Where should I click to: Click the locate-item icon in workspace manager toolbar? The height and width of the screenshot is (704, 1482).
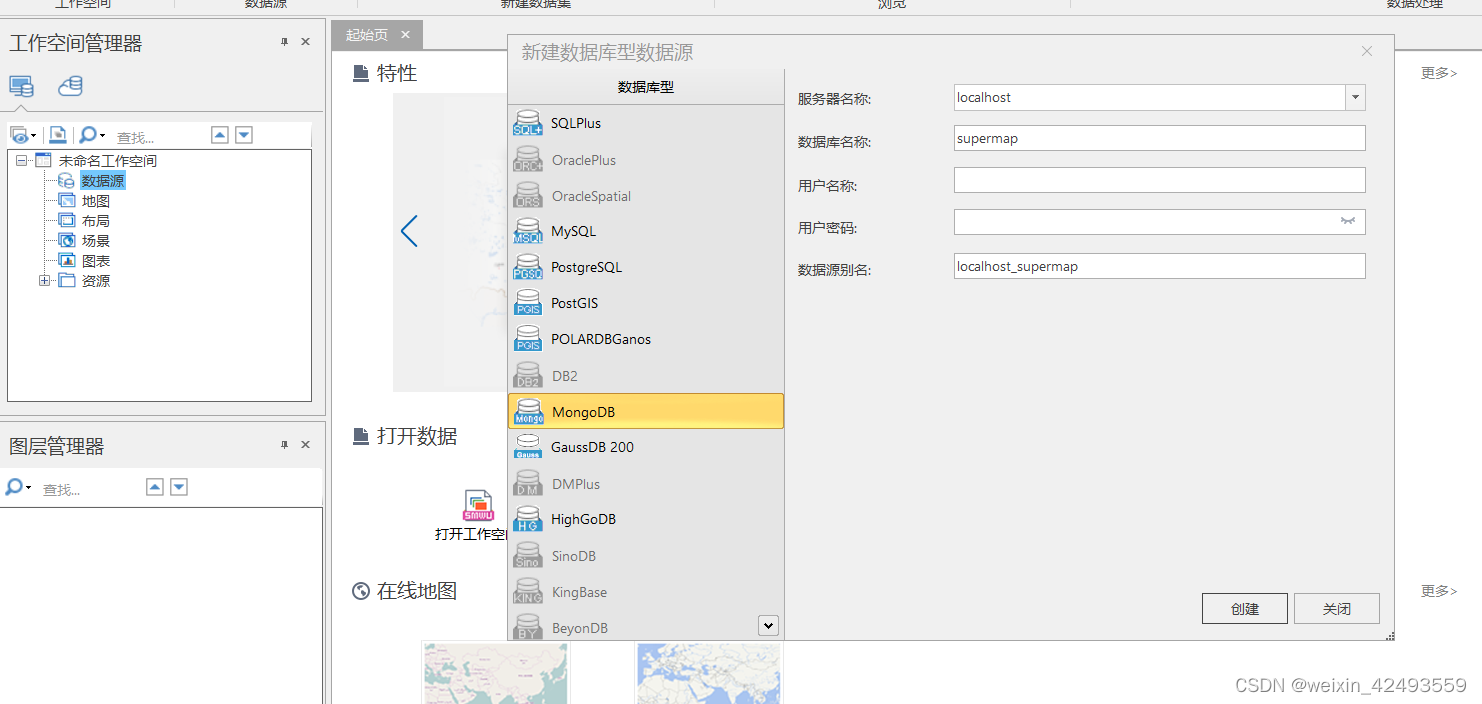[x=58, y=135]
